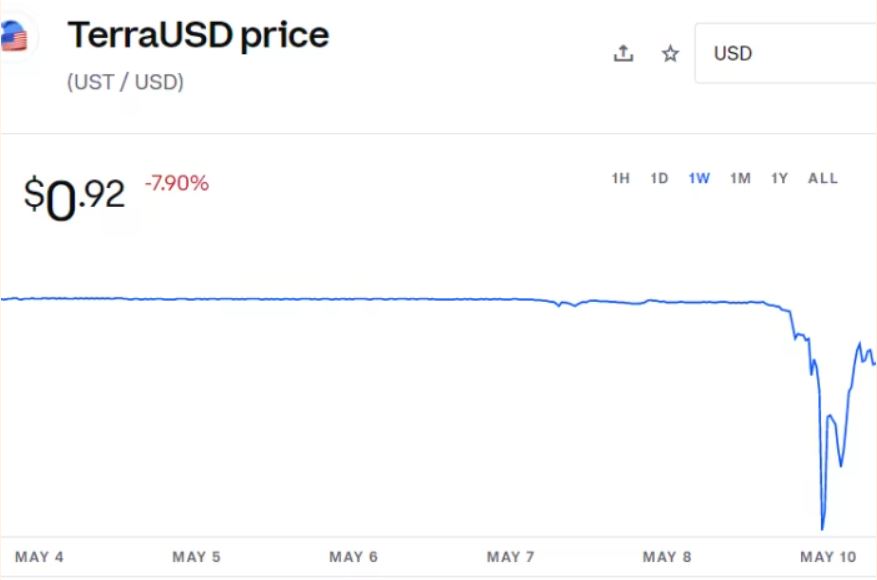The height and width of the screenshot is (580, 877).
Task: Select MAY 6 on the date axis
Action: tap(353, 557)
